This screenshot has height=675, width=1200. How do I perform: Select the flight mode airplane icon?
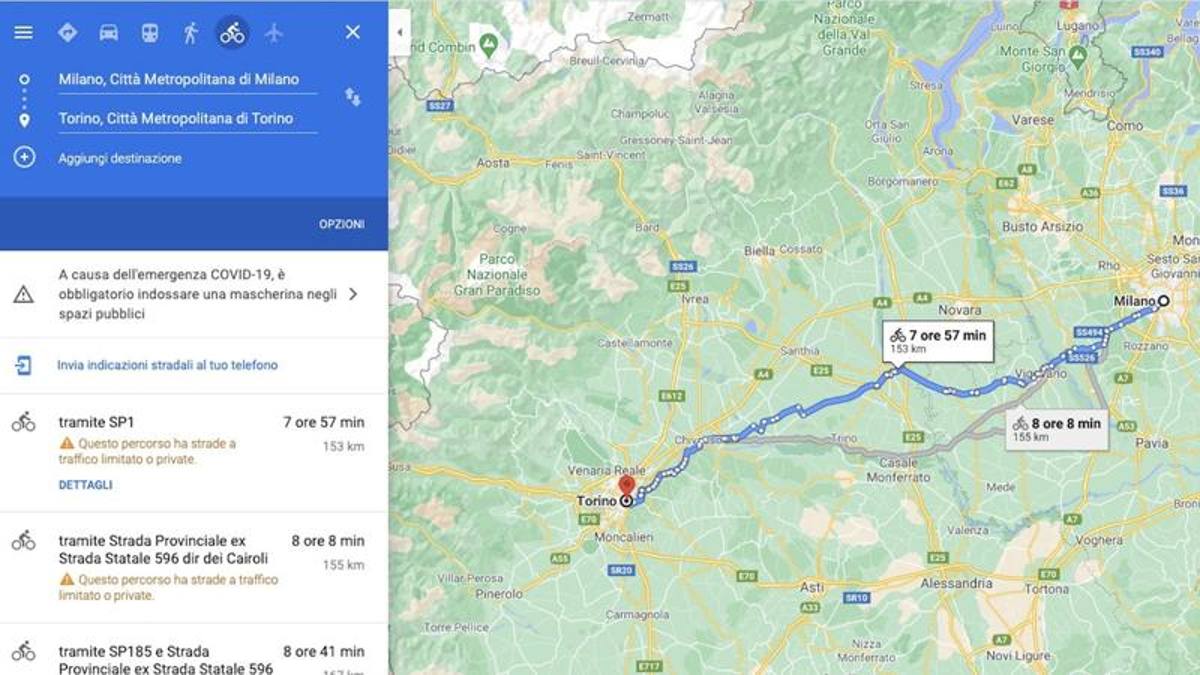click(x=274, y=32)
